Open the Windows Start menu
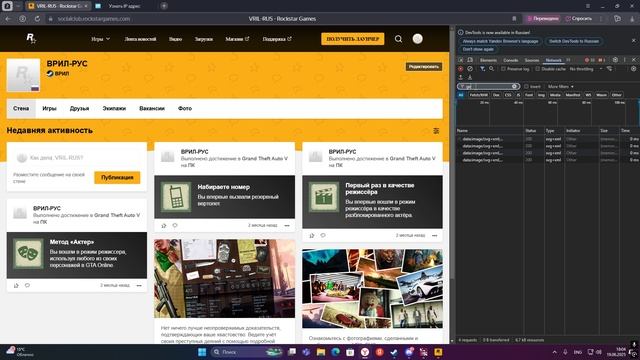This screenshot has width=640, height=360. point(202,352)
